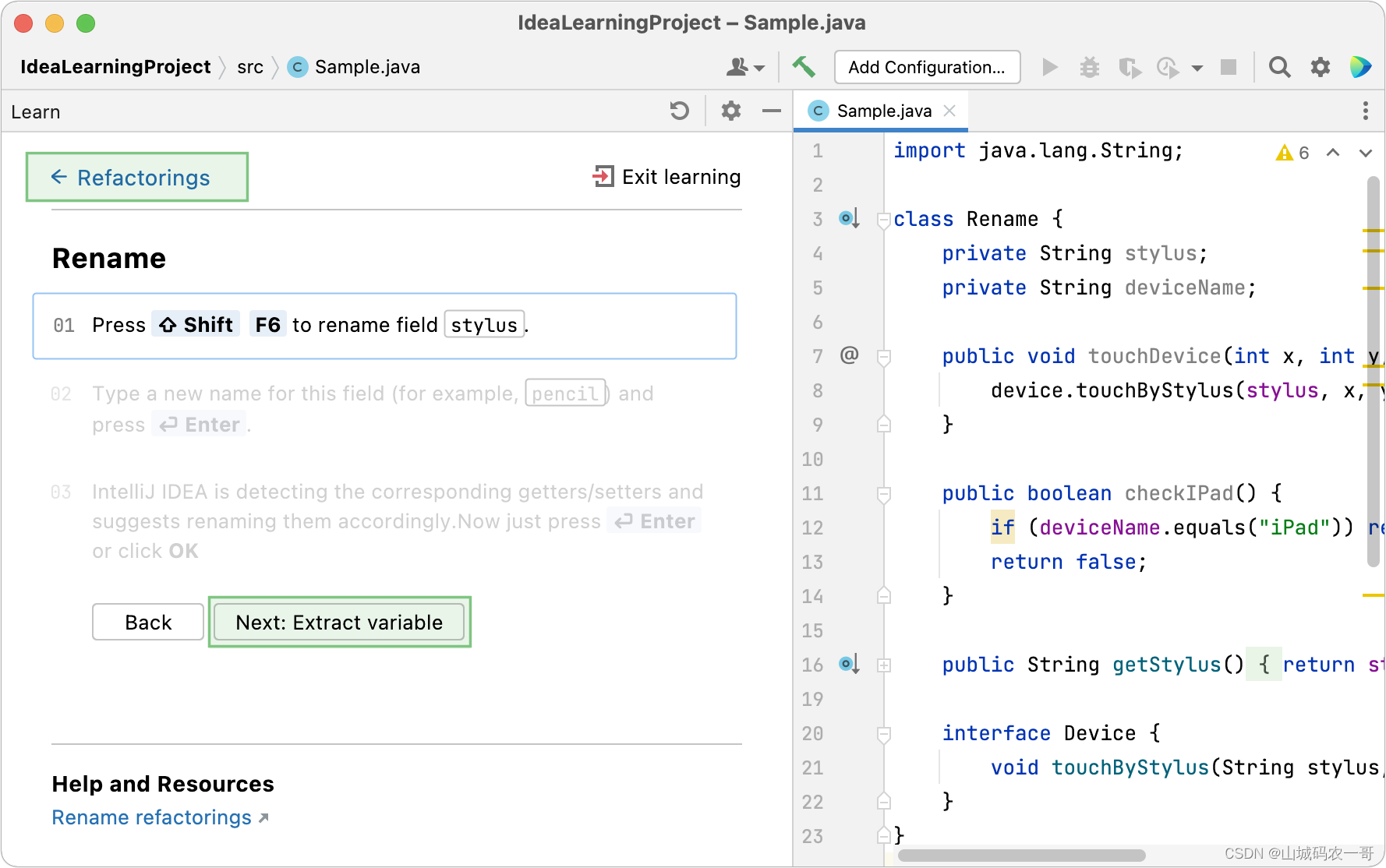Click the implementations gutter icon on line 3
Image resolution: width=1386 pixels, height=868 pixels.
[849, 219]
